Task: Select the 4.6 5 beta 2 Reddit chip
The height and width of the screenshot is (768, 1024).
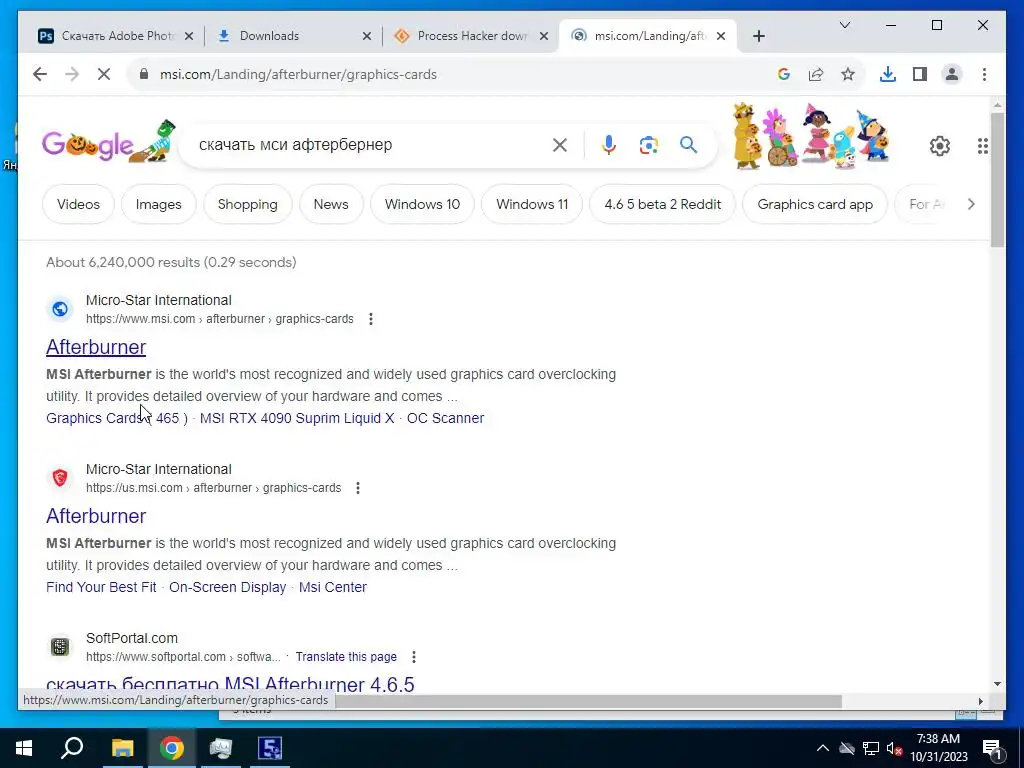Action: tap(663, 204)
